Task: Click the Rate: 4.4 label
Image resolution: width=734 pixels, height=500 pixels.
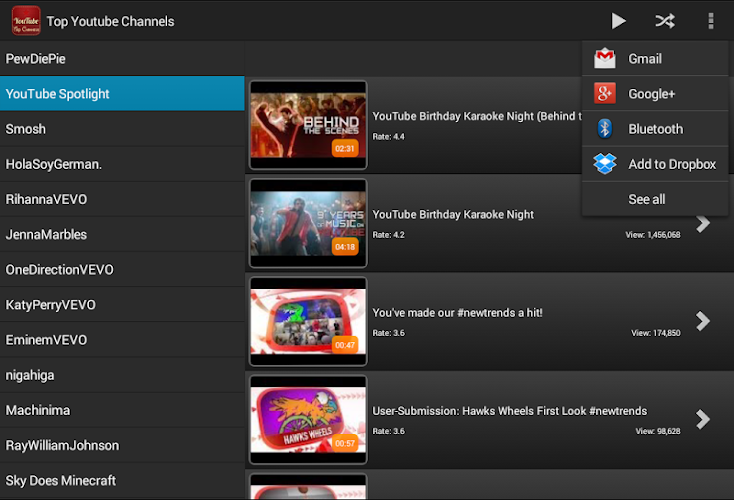Action: (389, 137)
